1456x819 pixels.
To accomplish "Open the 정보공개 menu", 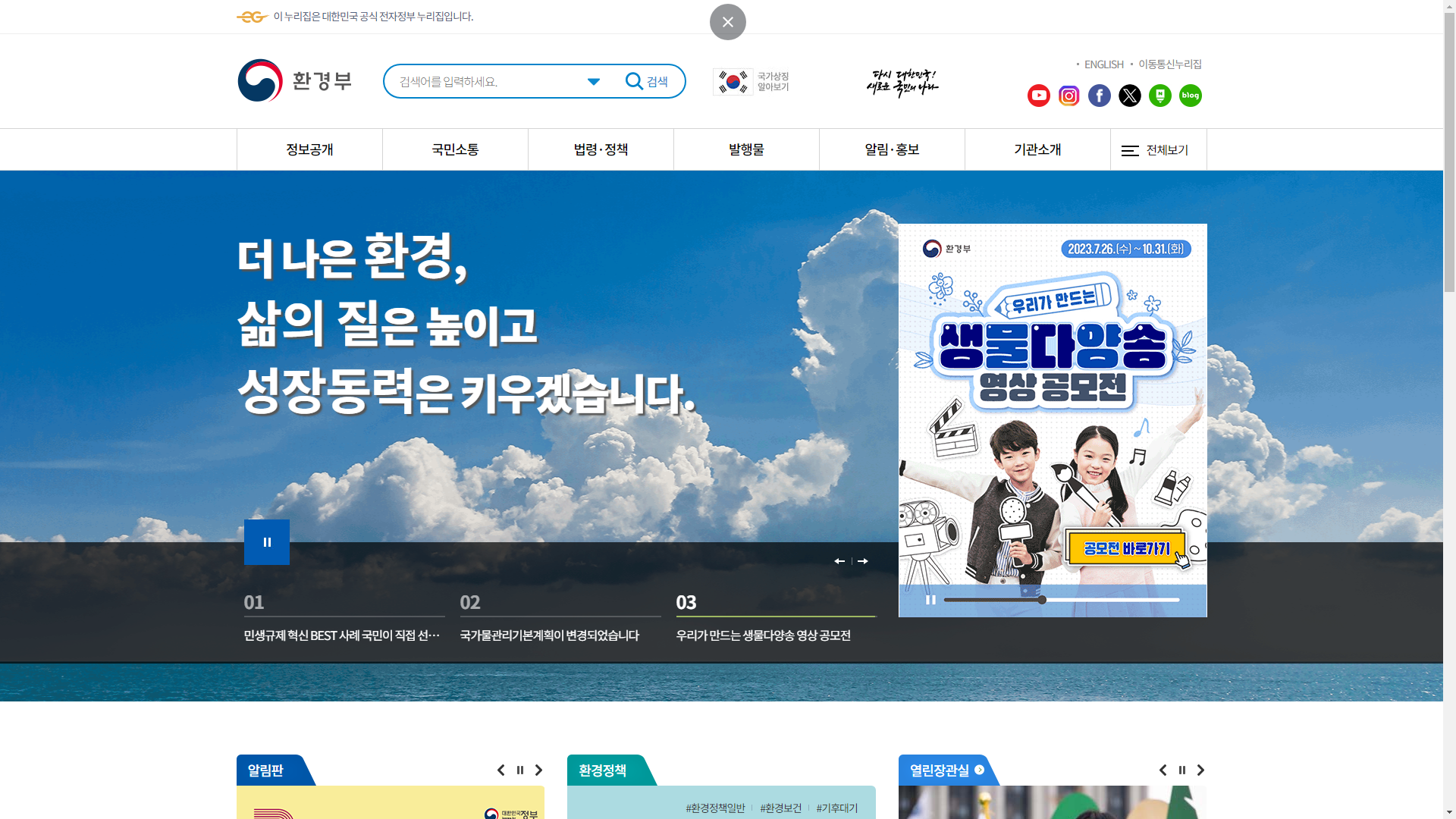I will click(309, 149).
